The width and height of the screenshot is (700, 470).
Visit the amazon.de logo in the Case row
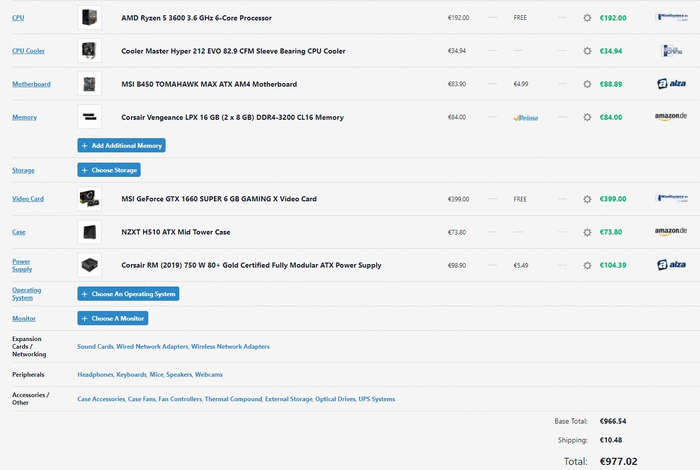pos(671,231)
